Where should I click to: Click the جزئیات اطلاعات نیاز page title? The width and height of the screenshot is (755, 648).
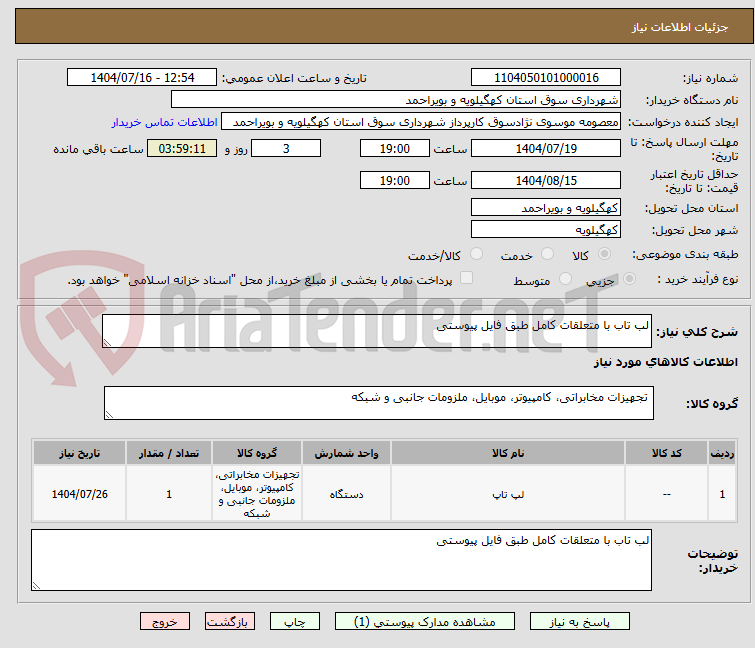(679, 27)
